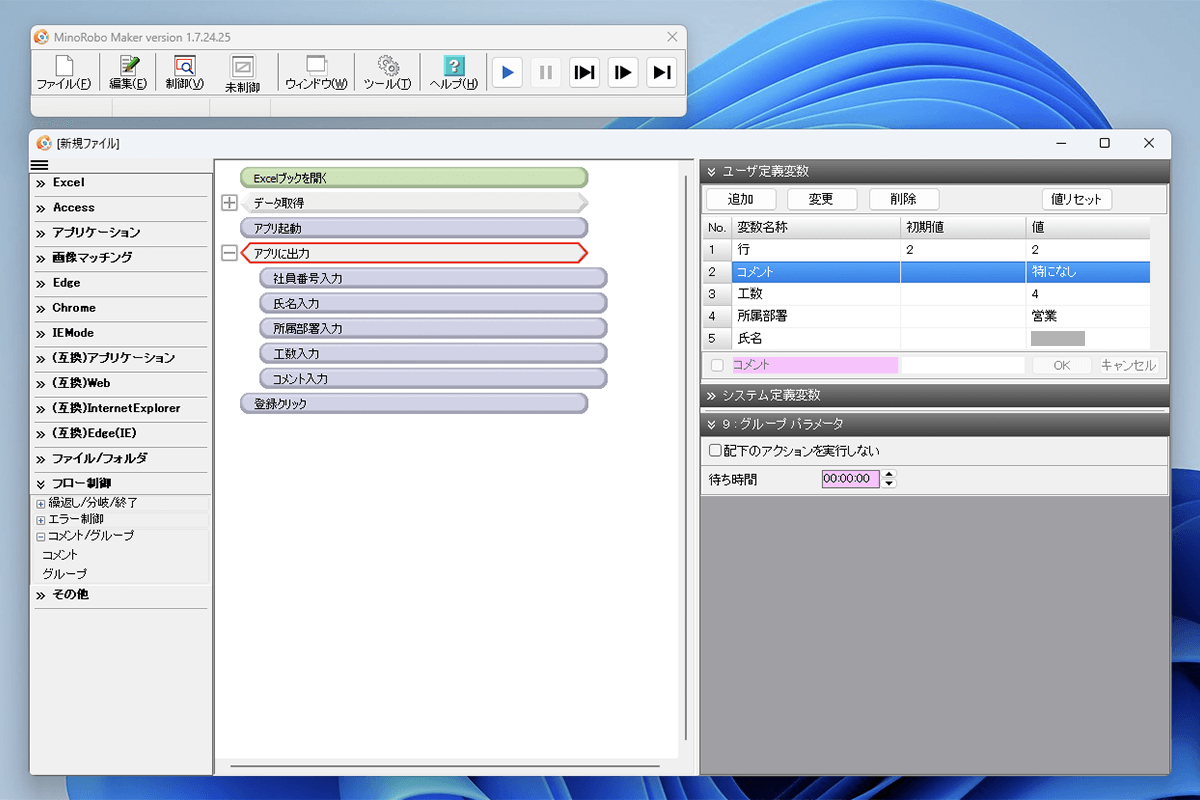Open the ウィンドウ(W) window menu

pos(317,73)
